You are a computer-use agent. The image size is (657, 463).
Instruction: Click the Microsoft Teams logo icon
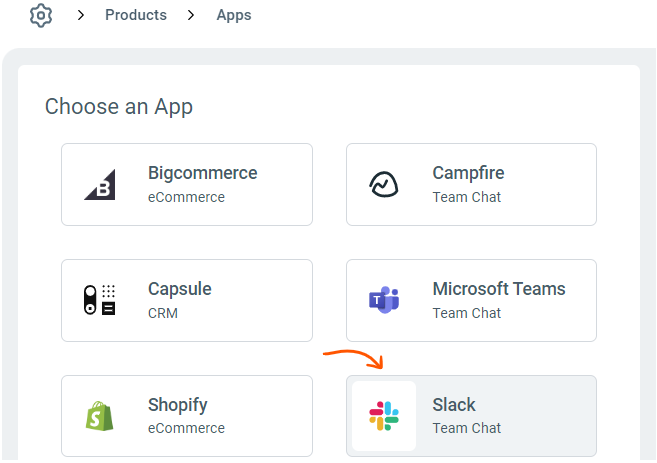384,300
